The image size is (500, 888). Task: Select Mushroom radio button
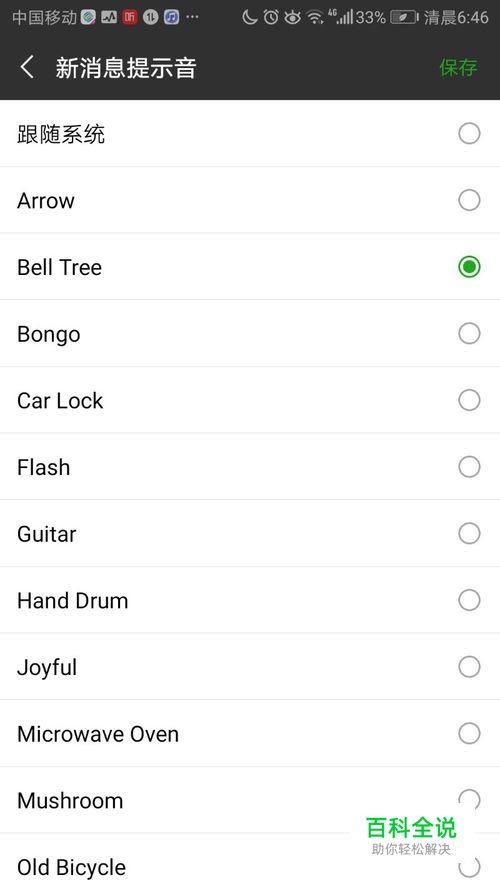(469, 800)
